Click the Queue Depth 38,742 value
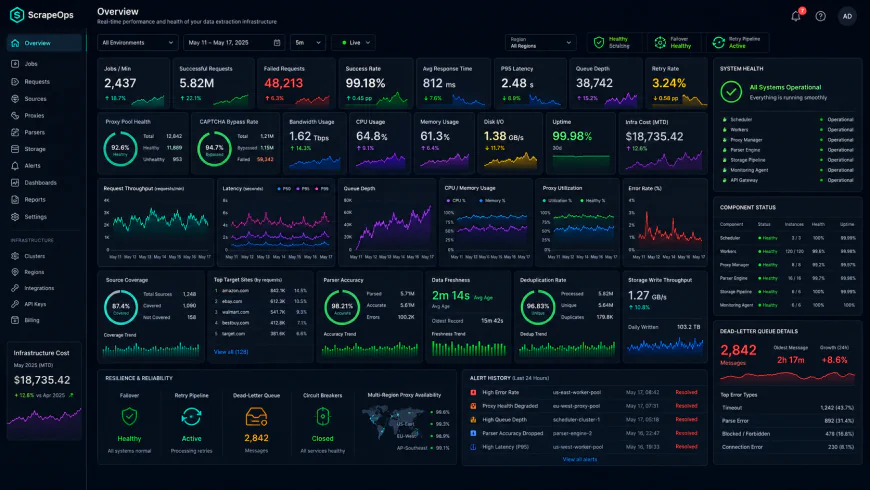Viewport: 870px width, 490px height. (x=594, y=83)
